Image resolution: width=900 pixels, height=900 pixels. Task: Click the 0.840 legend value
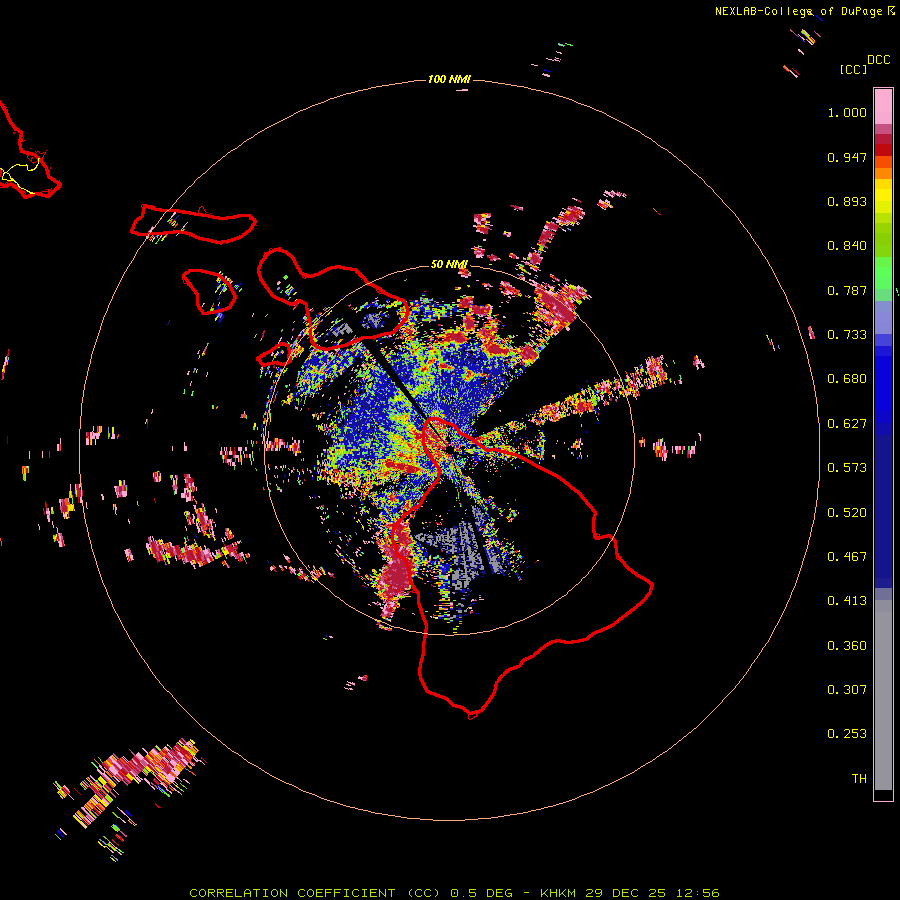coord(847,246)
